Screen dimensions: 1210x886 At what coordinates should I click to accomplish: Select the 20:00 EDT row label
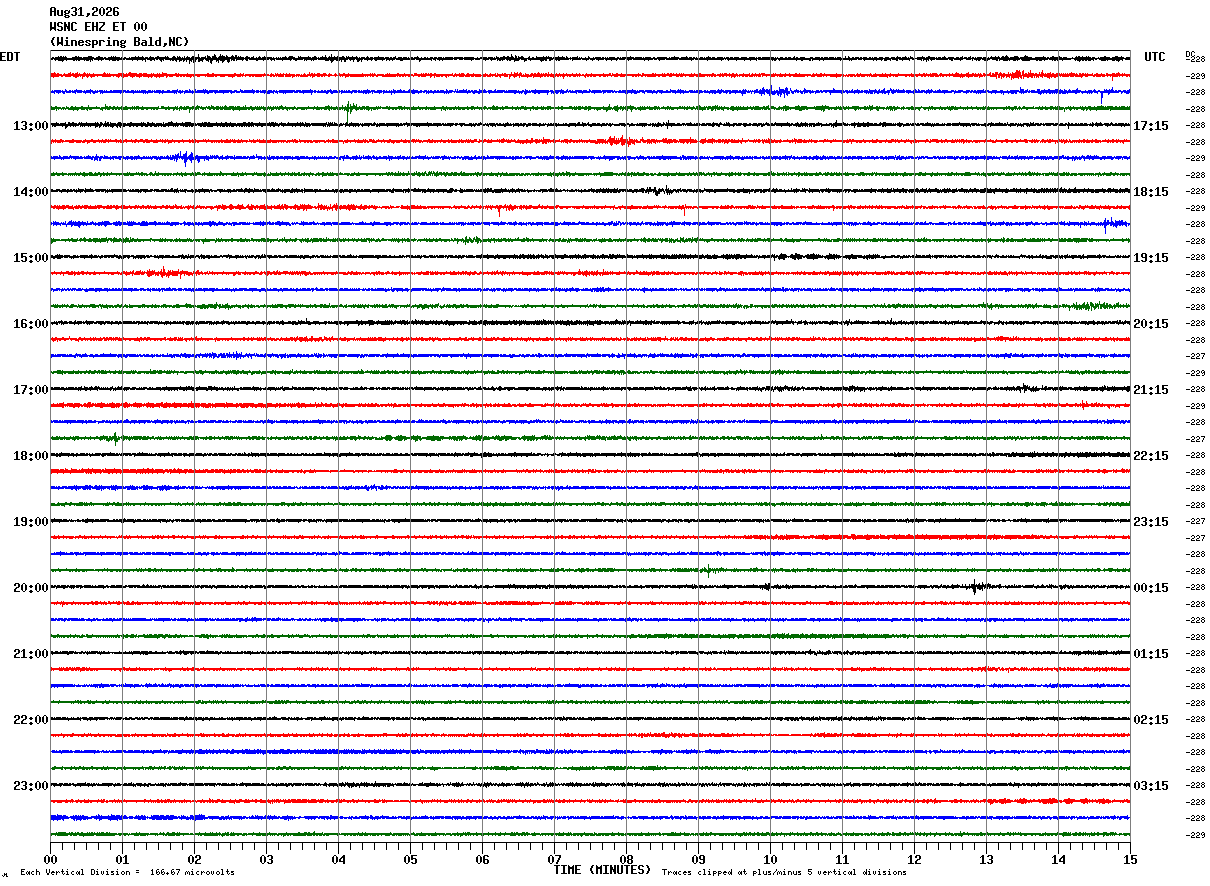point(30,588)
